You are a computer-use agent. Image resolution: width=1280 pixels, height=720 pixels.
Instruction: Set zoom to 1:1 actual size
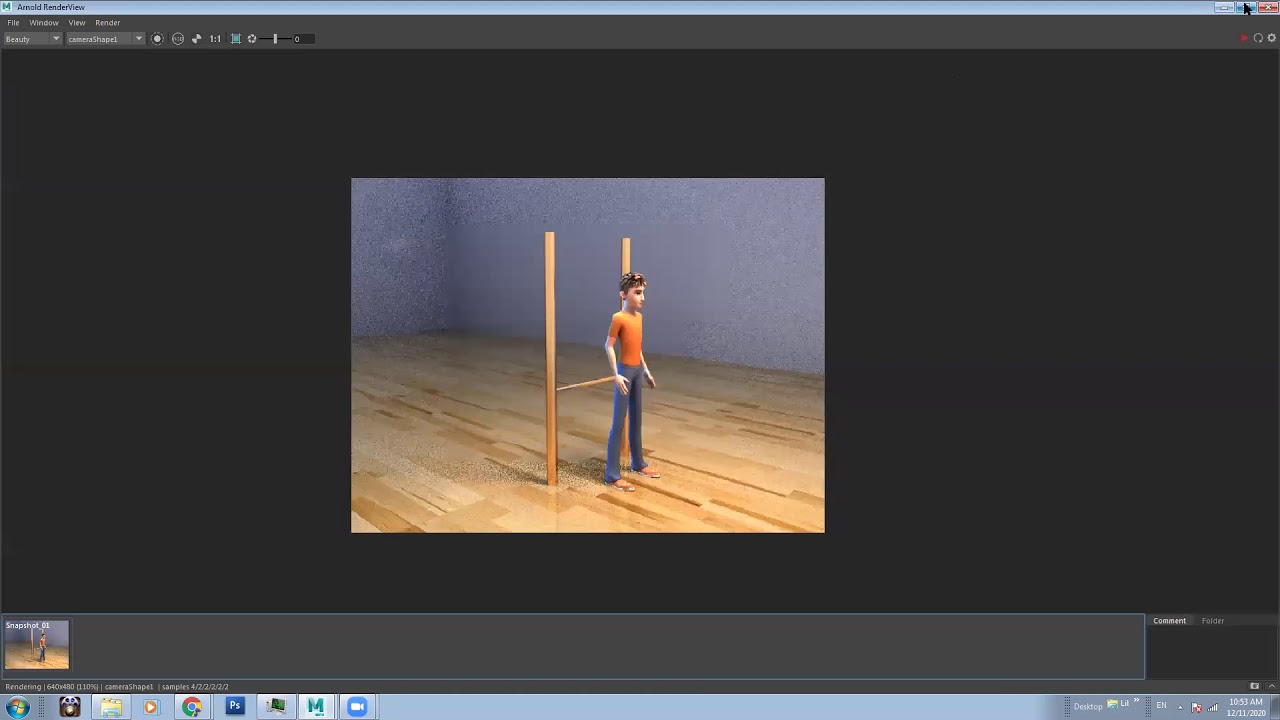pyautogui.click(x=215, y=39)
